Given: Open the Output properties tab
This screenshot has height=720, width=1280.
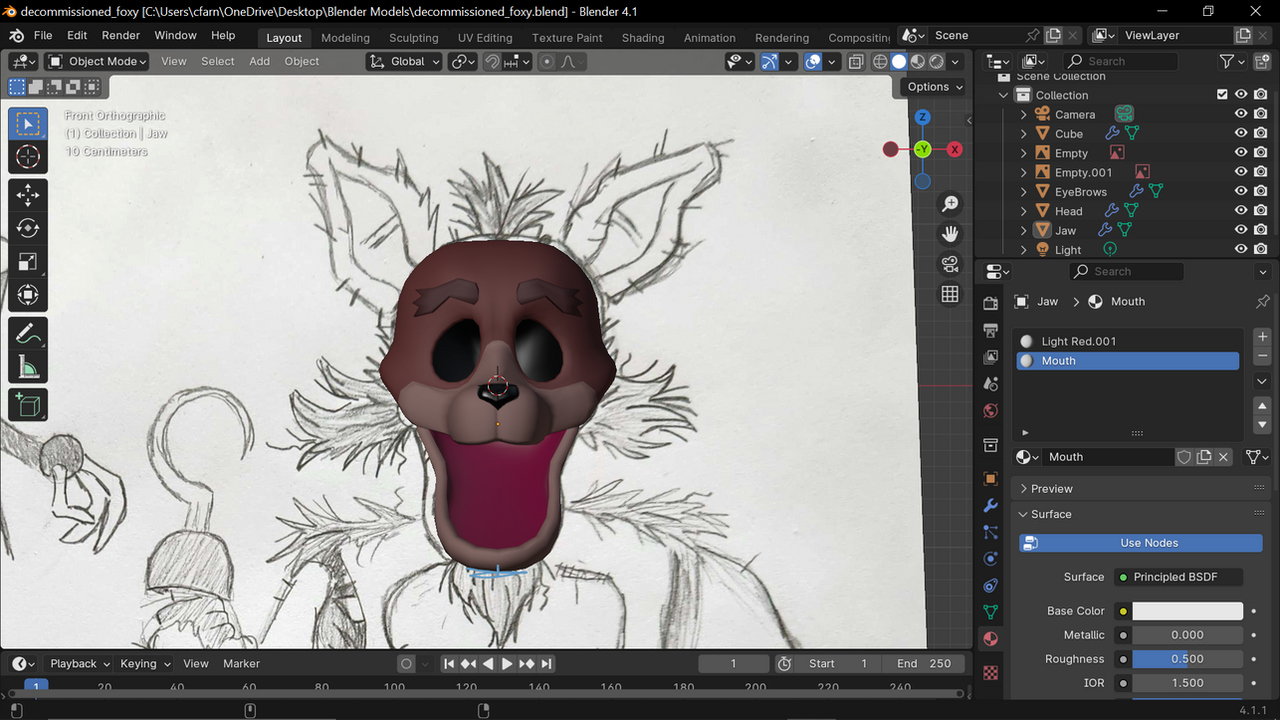Looking at the screenshot, I should pyautogui.click(x=991, y=330).
